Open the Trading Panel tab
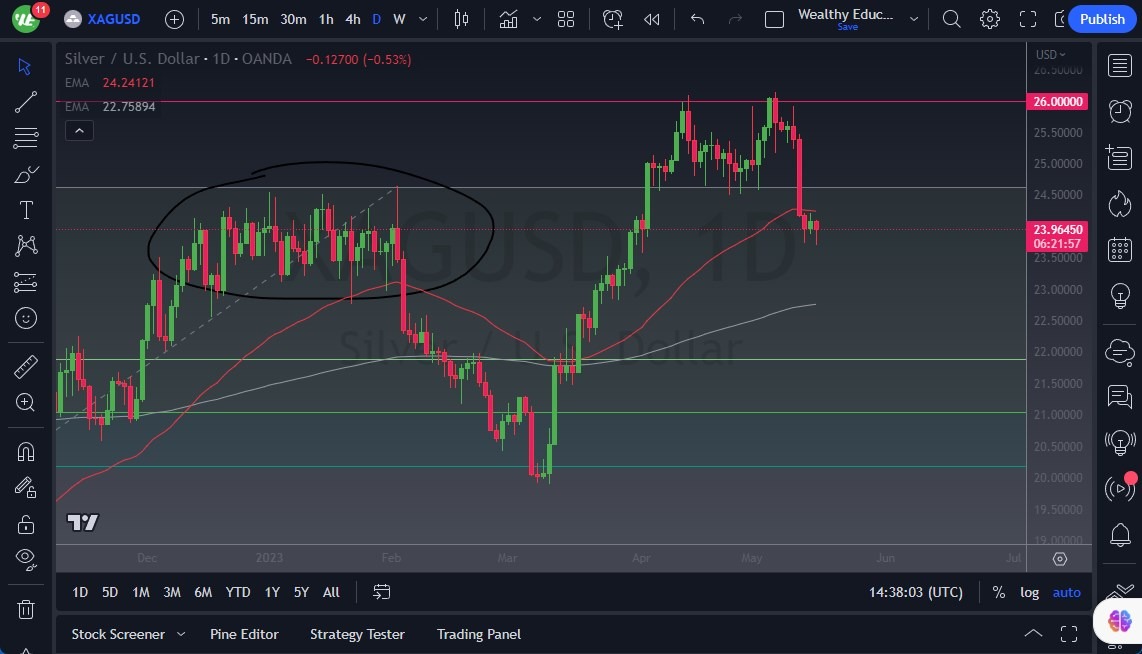This screenshot has height=654, width=1142. coord(479,634)
